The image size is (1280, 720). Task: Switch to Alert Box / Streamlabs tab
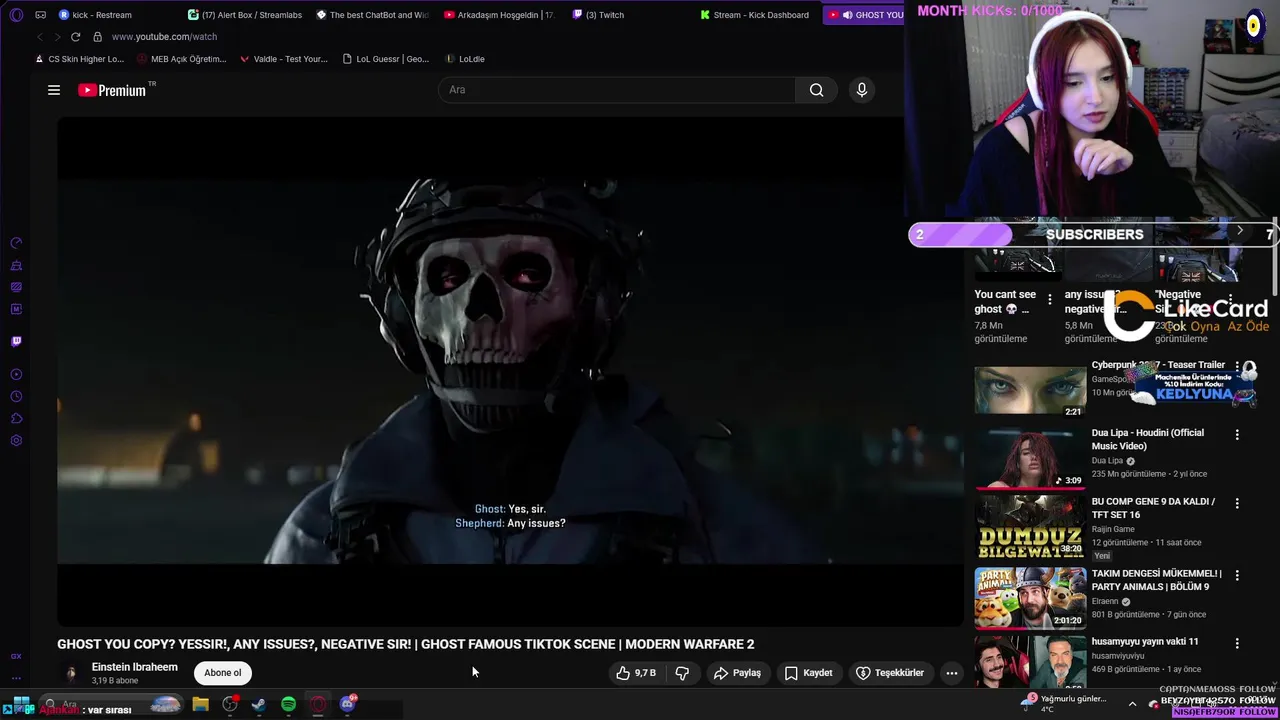(244, 15)
